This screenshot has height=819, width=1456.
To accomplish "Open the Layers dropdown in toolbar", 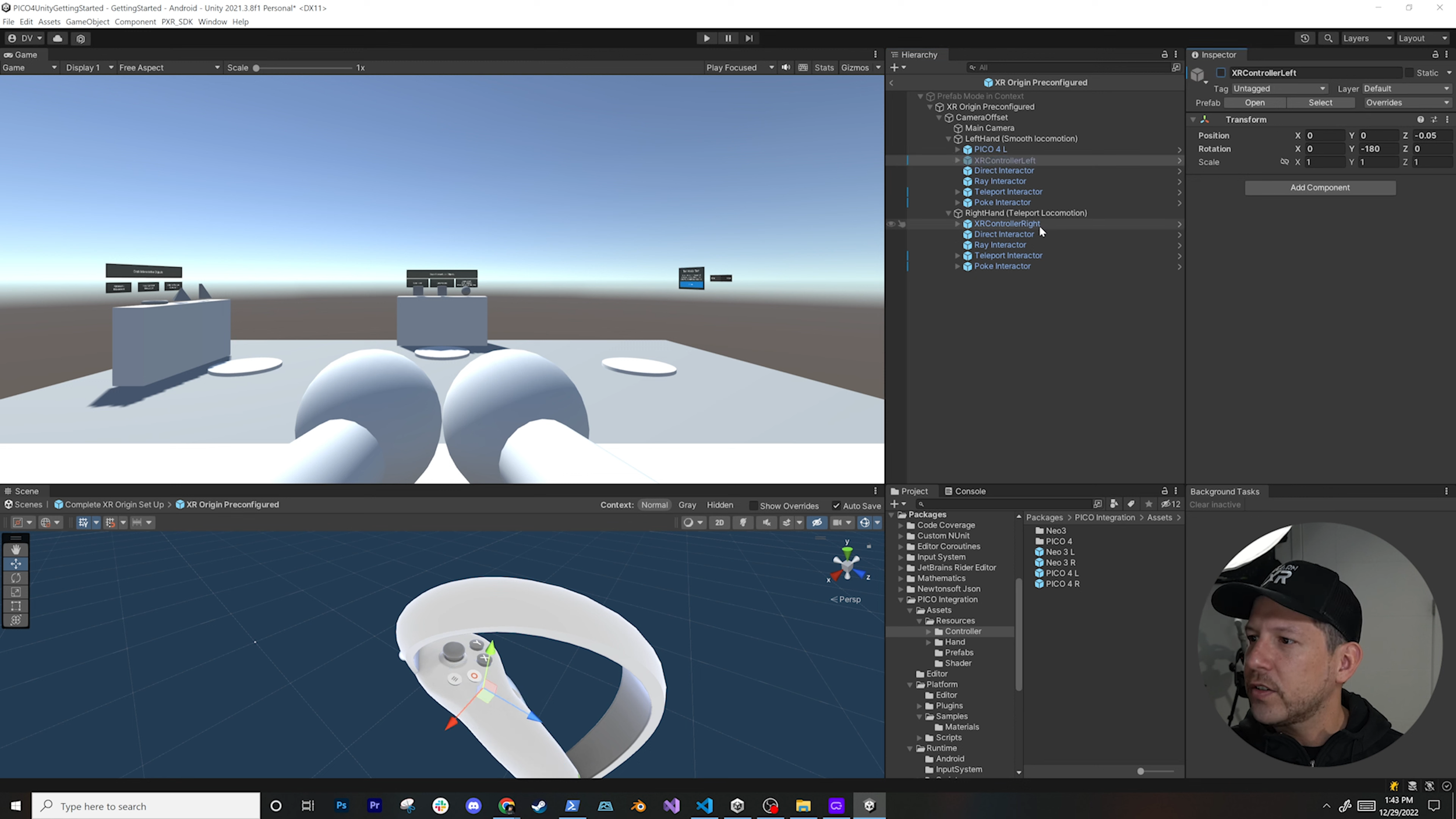I will pos(1366,38).
